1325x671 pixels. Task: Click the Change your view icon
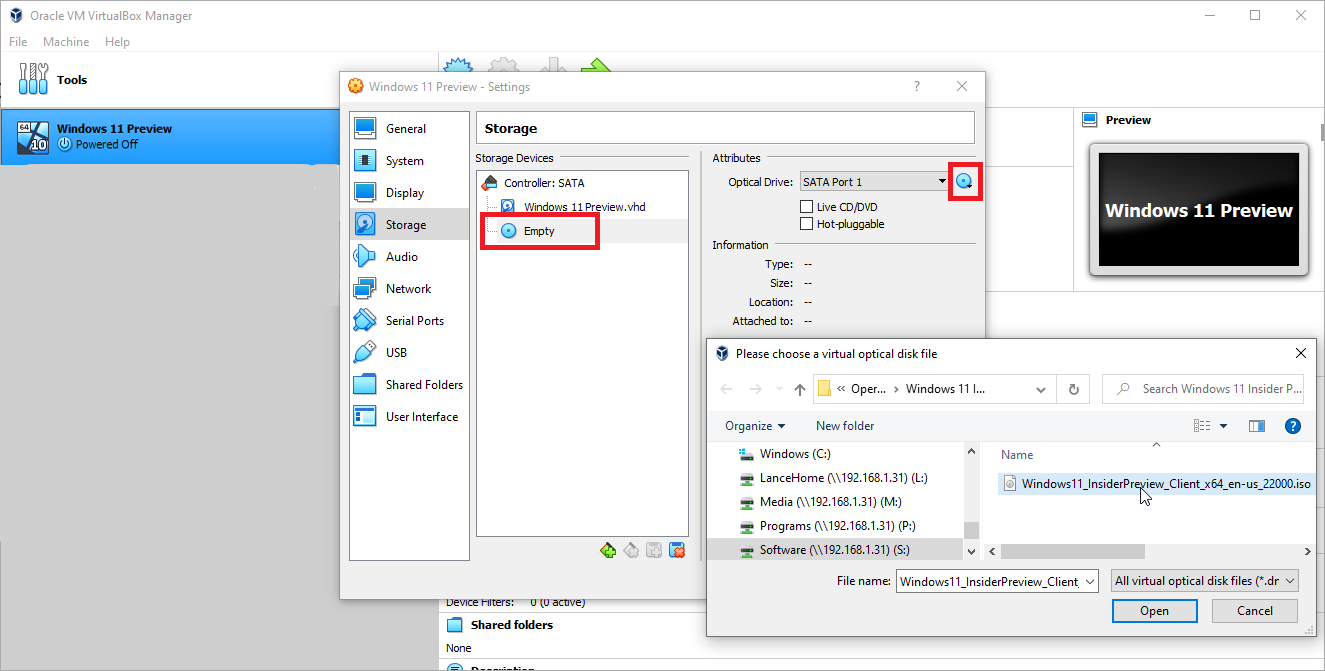(x=1202, y=426)
